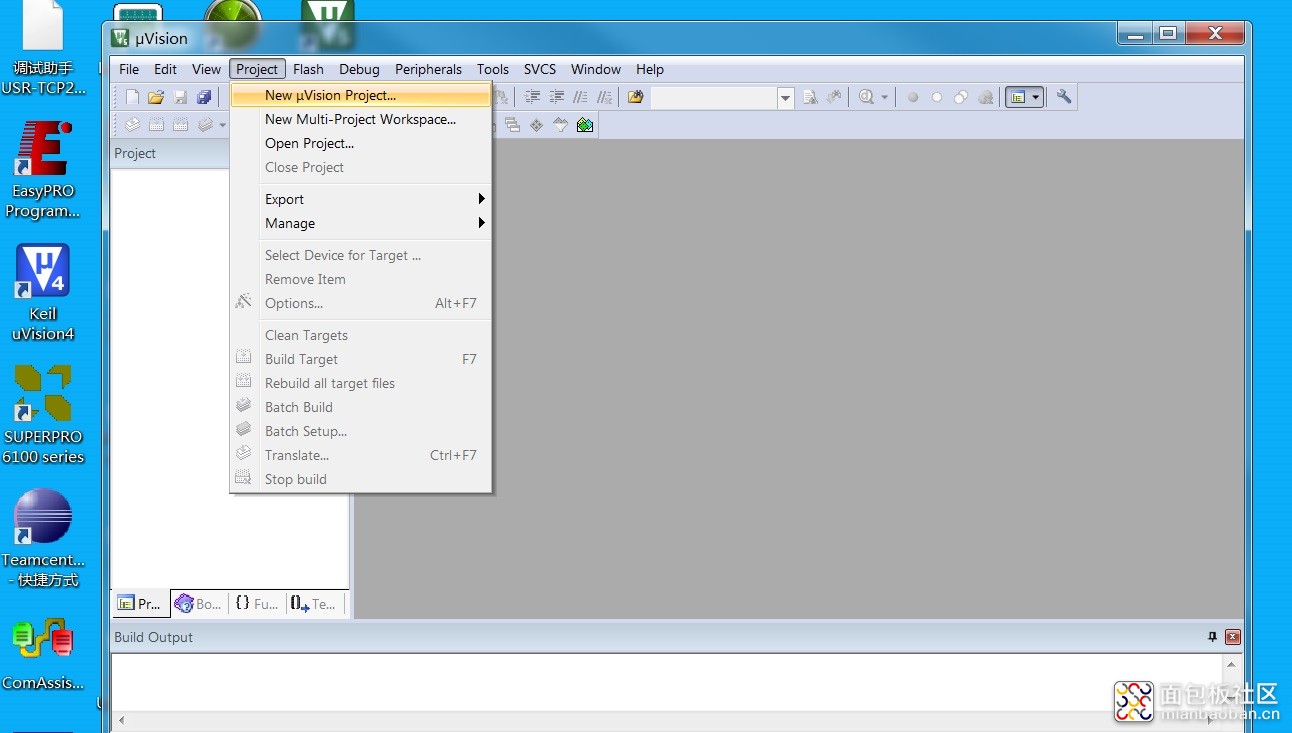Open the Batch Build icon dropdown arrow
Image resolution: width=1292 pixels, height=733 pixels.
[222, 125]
